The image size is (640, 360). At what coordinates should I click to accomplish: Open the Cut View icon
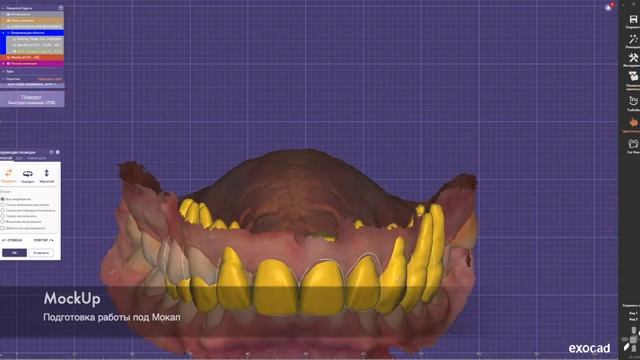(x=633, y=144)
